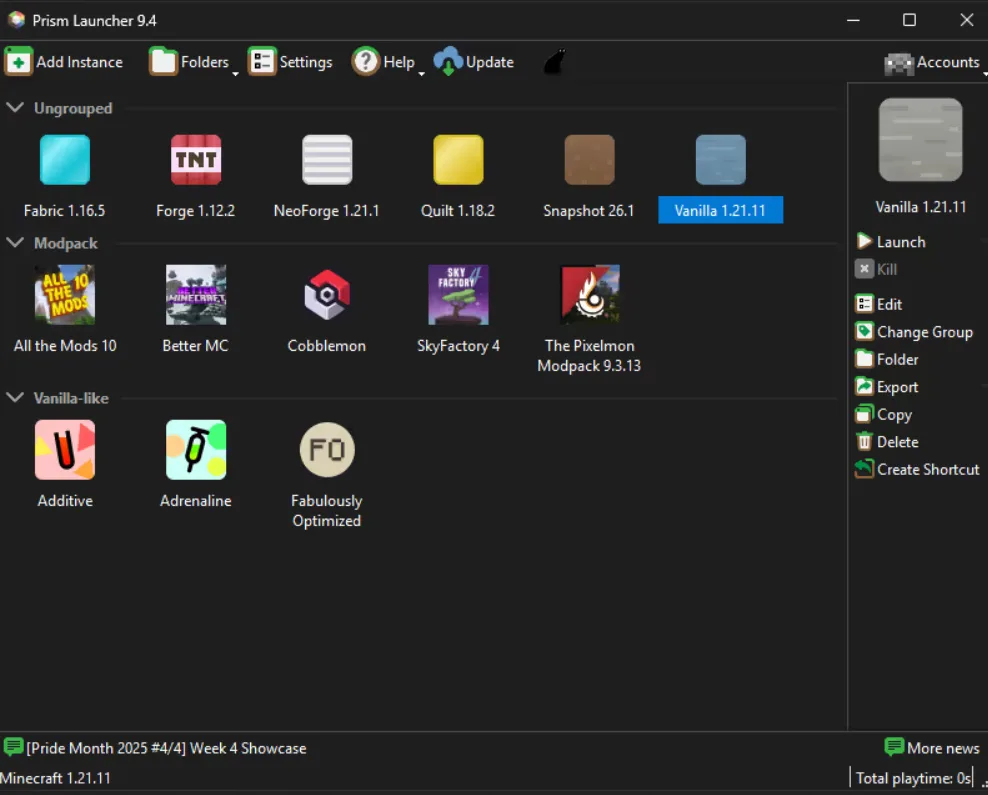This screenshot has height=795, width=988.
Task: Click Delete in the instance sidebar
Action: pos(887,442)
